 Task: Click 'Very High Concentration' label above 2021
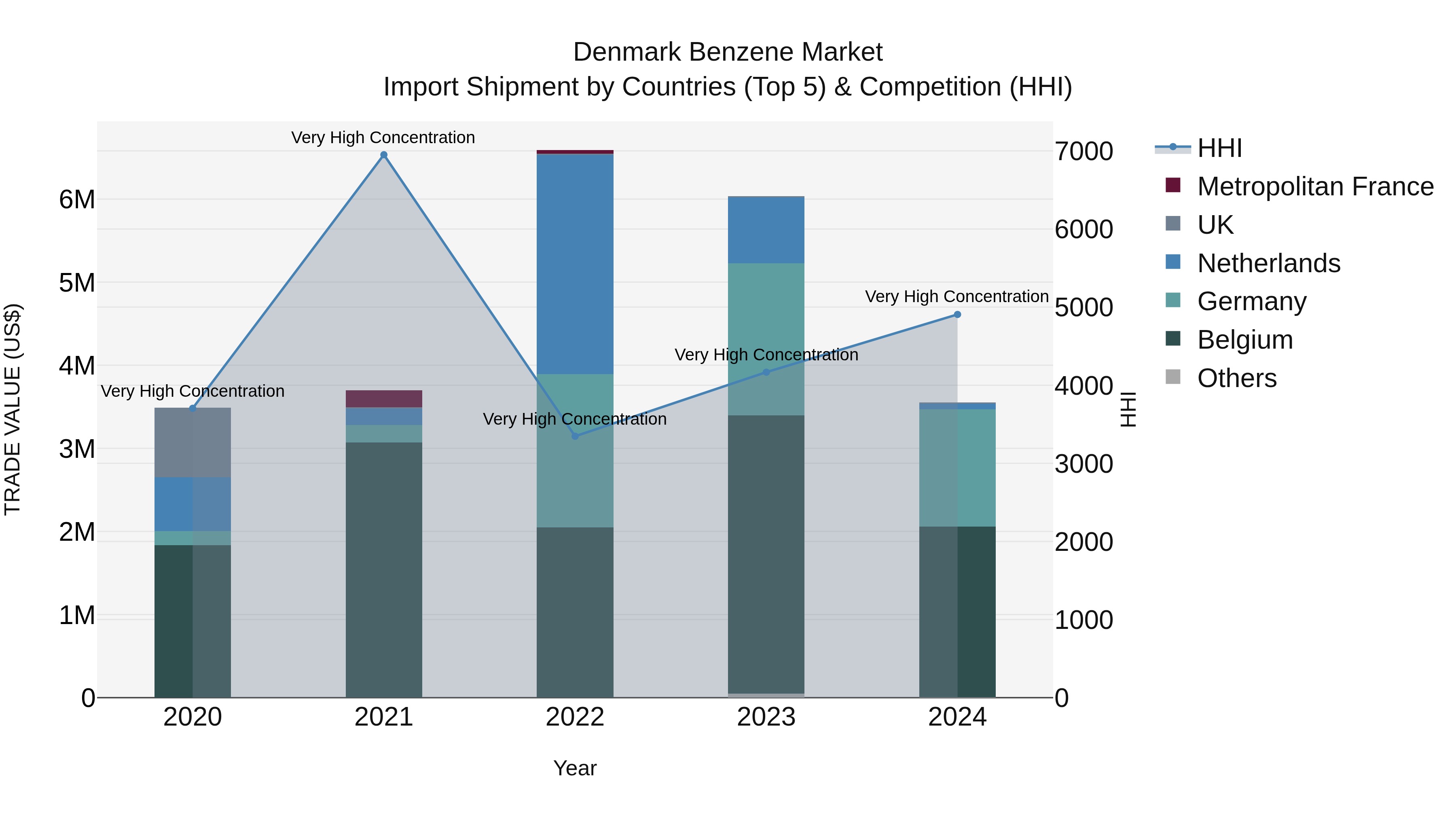point(383,138)
